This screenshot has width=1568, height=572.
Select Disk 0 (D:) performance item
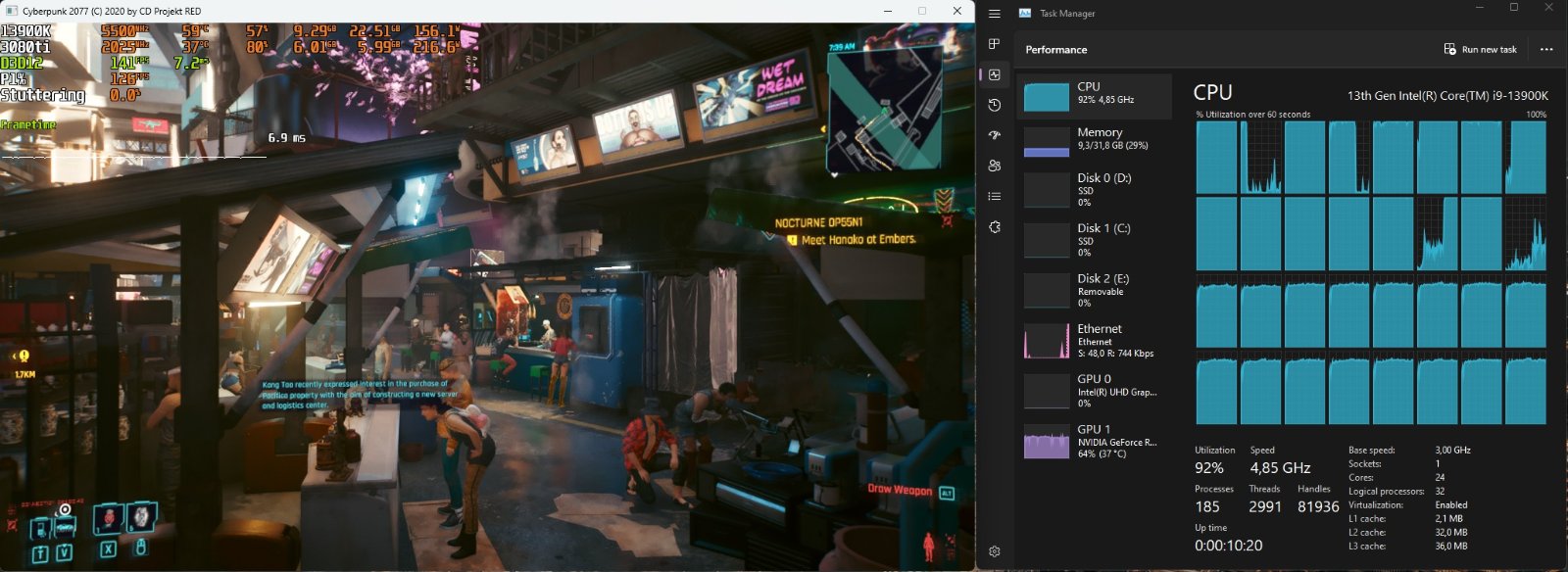(1095, 190)
